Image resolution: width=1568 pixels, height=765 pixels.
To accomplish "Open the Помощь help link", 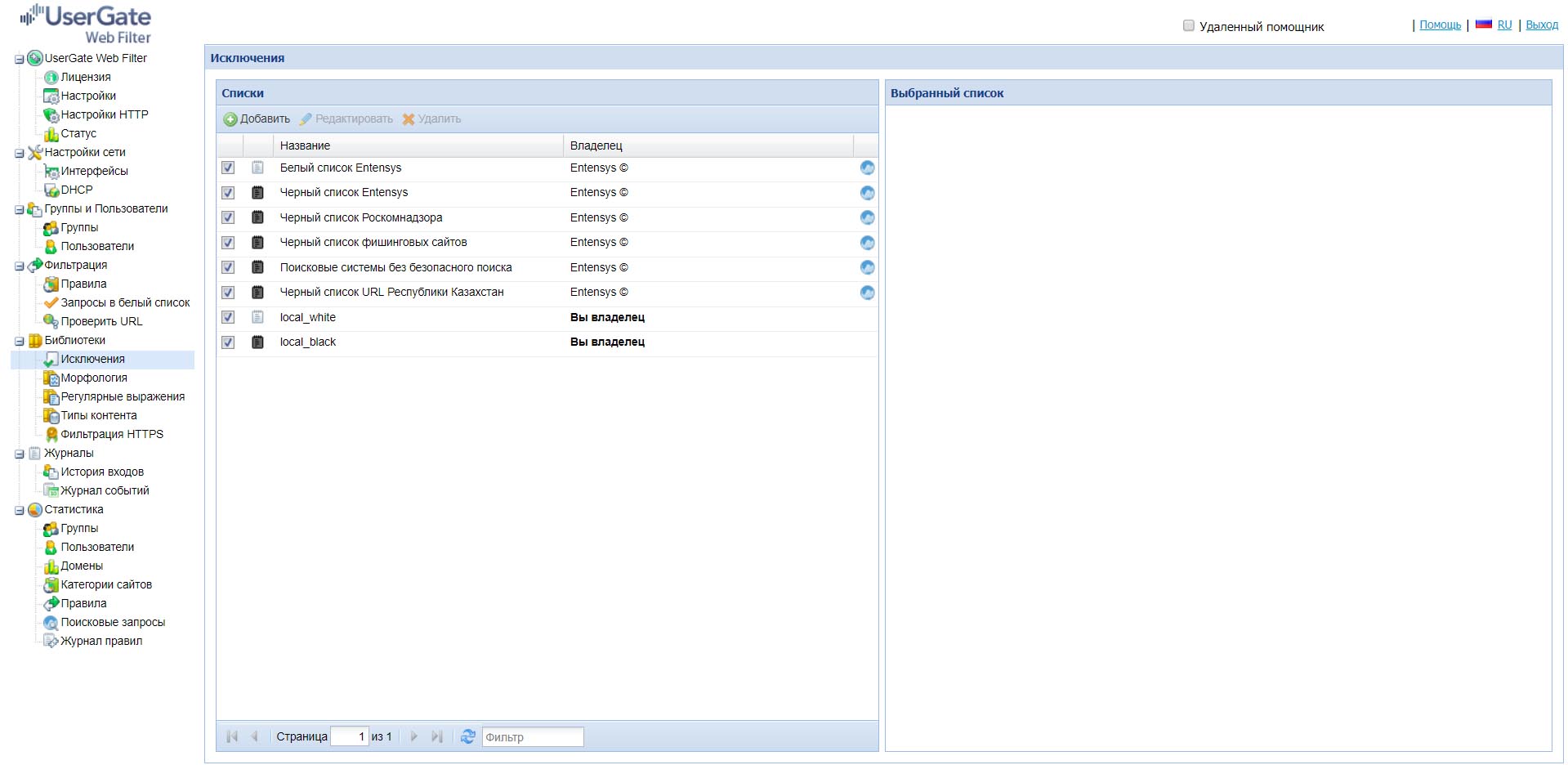I will coord(1440,25).
